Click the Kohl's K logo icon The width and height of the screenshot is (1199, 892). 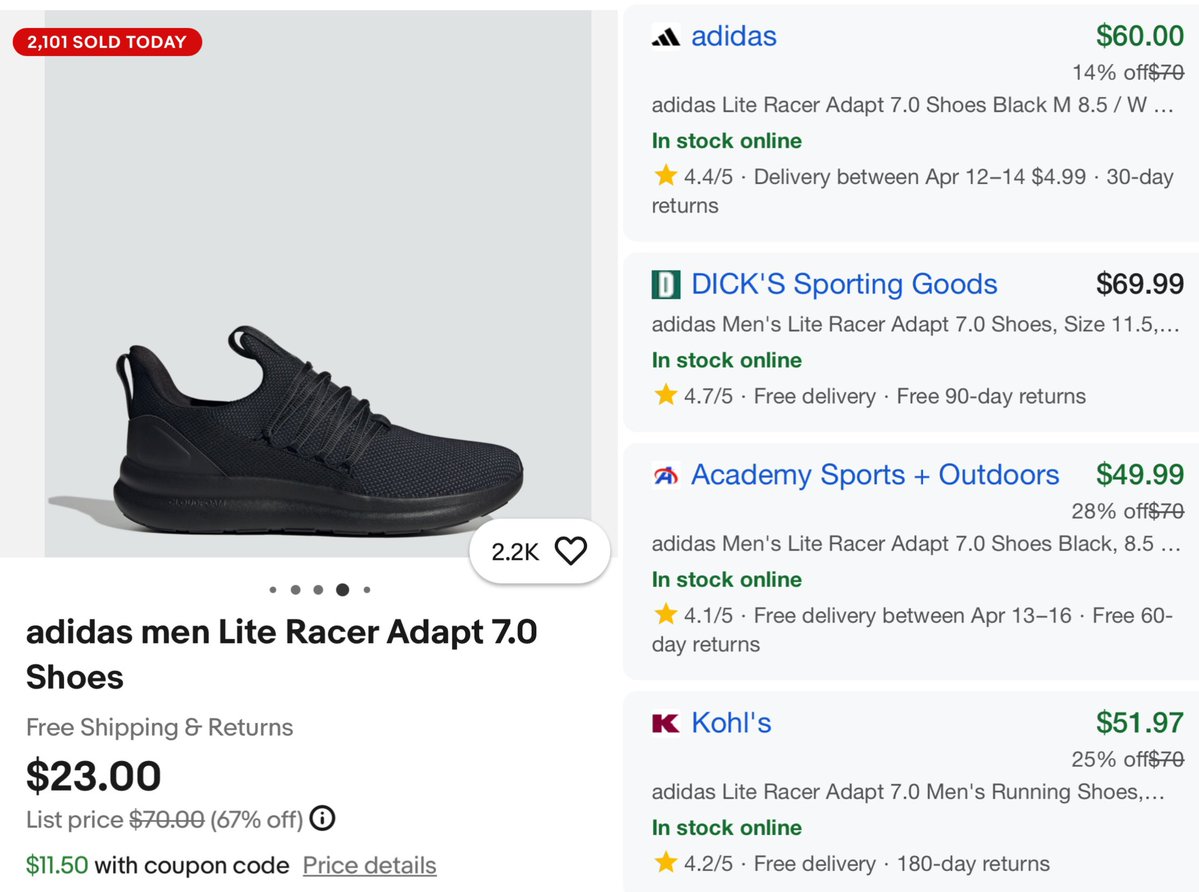666,723
